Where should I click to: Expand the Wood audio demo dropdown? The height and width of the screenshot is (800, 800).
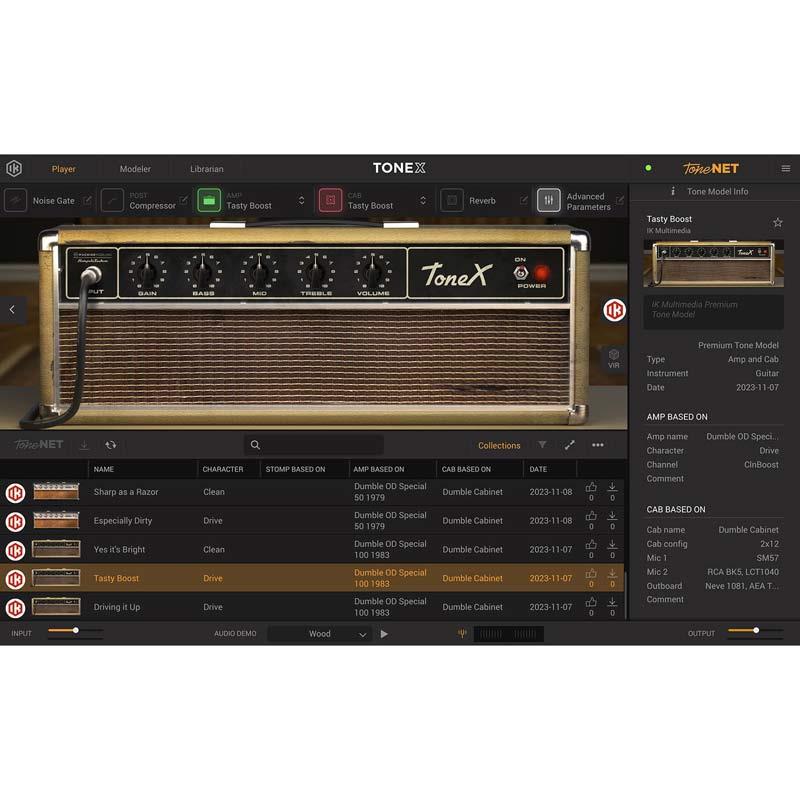click(362, 634)
